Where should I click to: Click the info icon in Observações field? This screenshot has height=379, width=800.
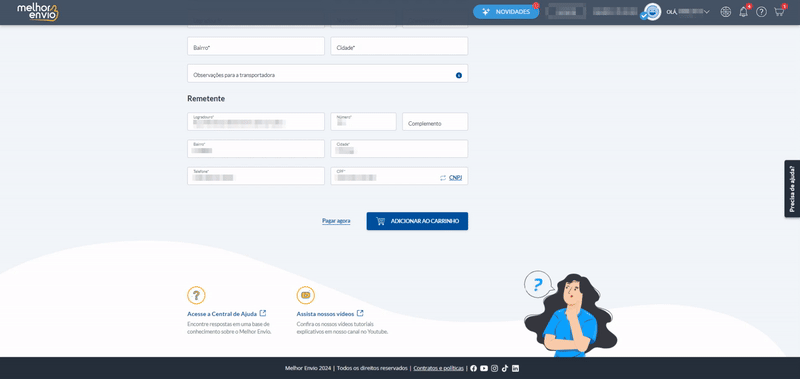459,75
